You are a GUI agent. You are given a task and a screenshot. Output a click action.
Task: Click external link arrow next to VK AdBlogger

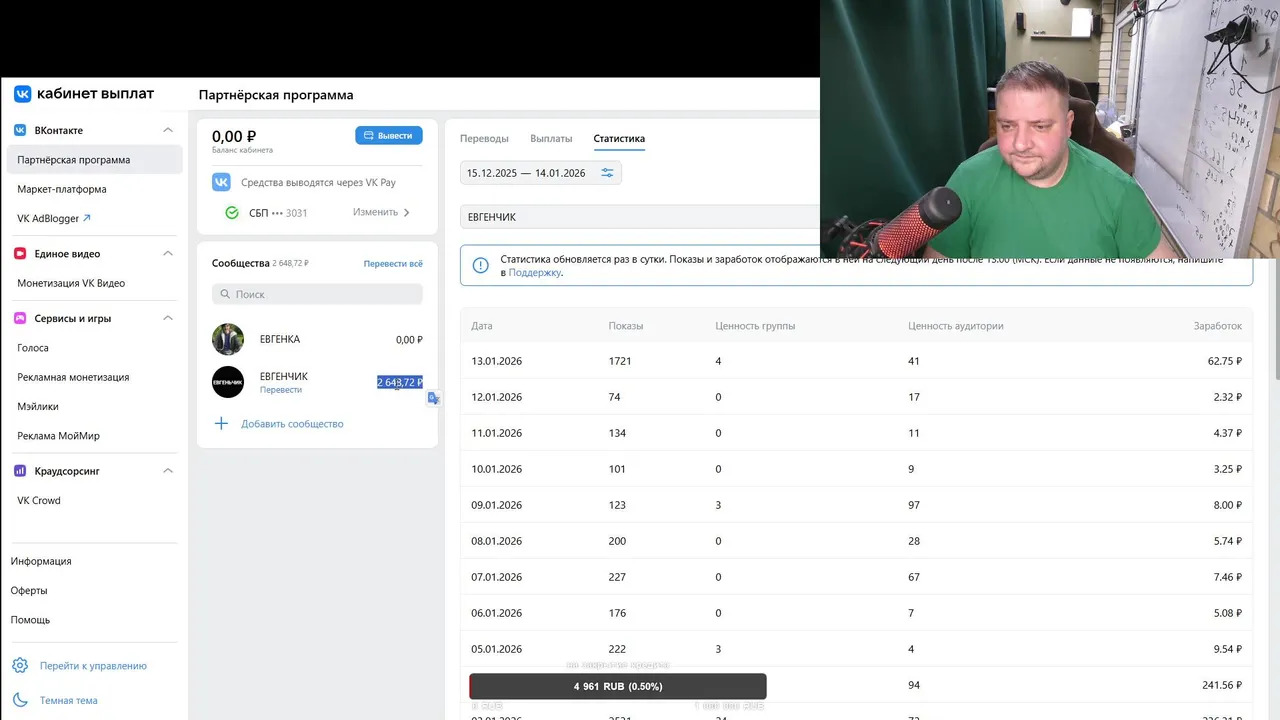(87, 218)
